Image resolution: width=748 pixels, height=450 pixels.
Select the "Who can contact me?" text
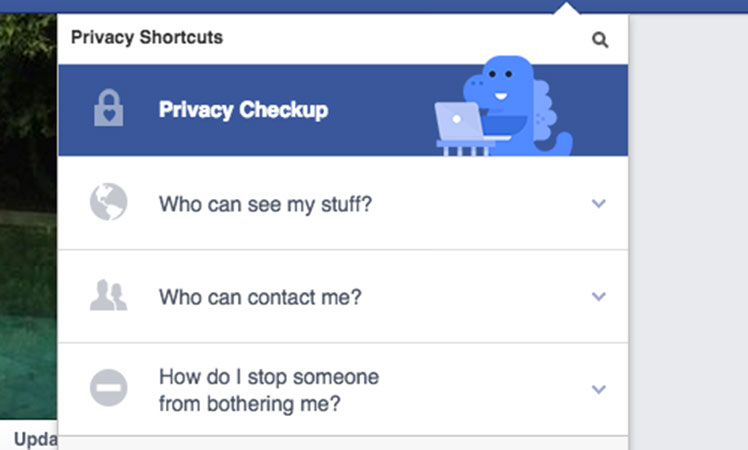(260, 297)
